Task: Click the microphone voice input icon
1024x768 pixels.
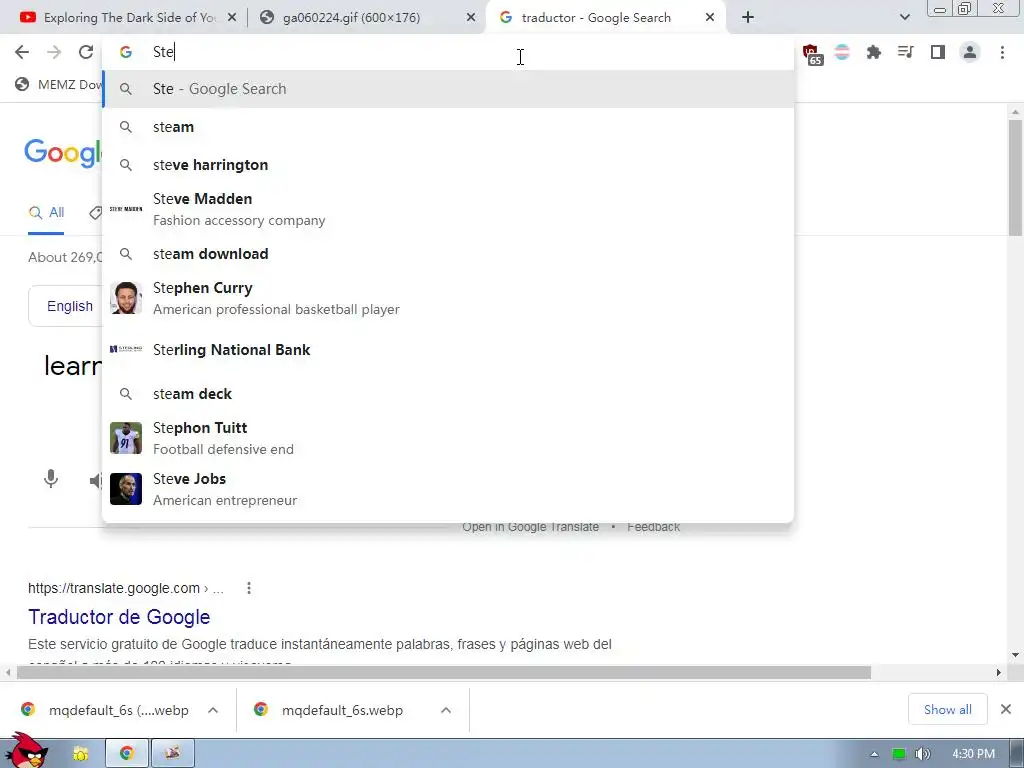Action: click(51, 479)
